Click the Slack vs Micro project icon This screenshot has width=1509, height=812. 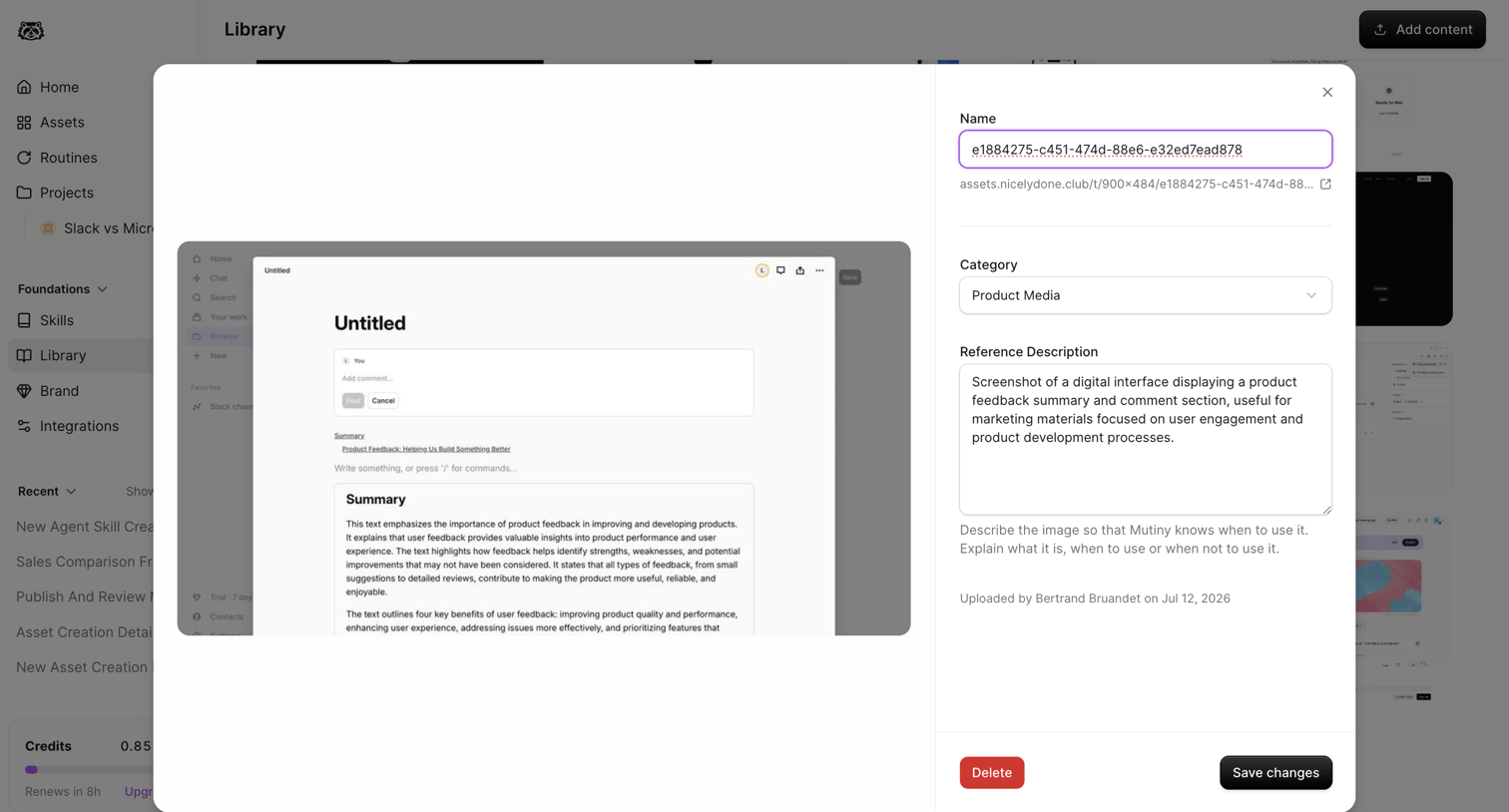47,228
